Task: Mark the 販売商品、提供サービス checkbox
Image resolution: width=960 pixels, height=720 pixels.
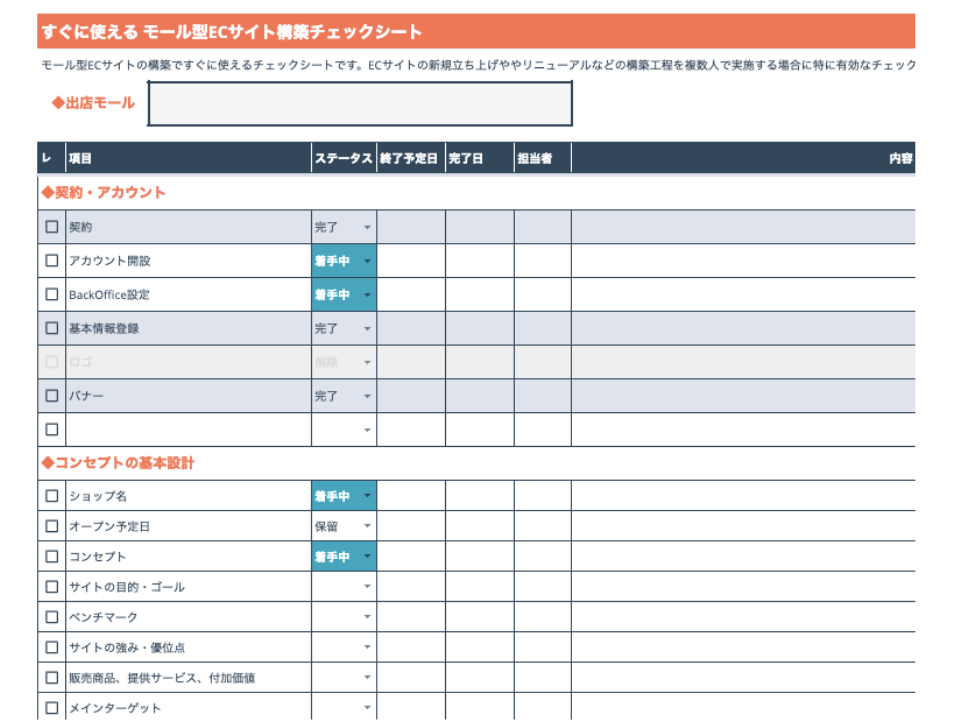Action: [52, 678]
